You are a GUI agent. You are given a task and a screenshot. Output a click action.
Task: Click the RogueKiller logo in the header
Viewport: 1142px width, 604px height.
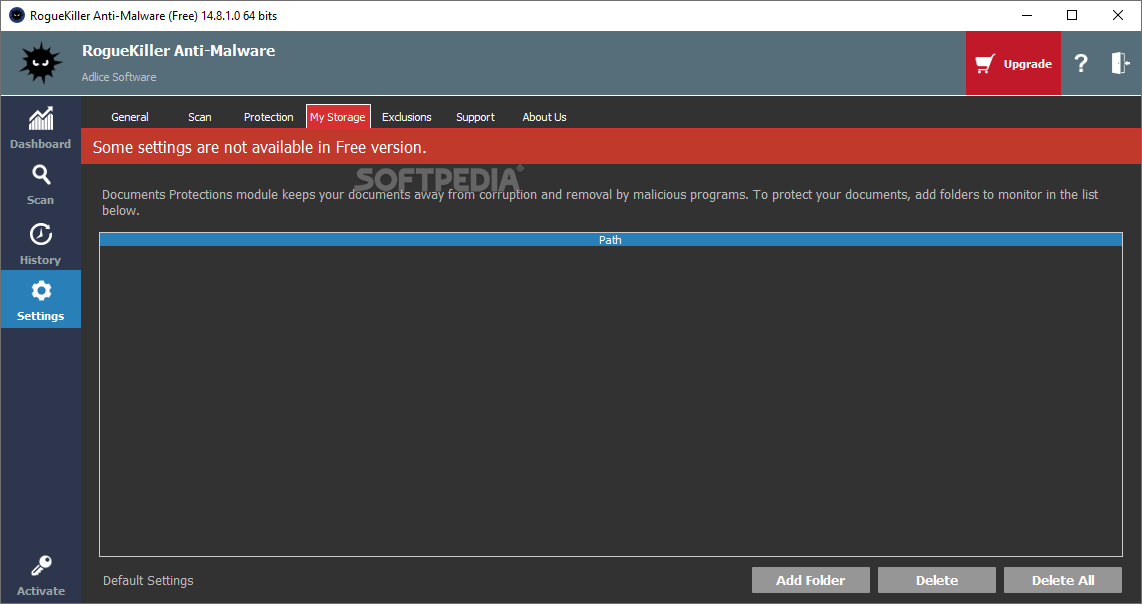pyautogui.click(x=41, y=63)
